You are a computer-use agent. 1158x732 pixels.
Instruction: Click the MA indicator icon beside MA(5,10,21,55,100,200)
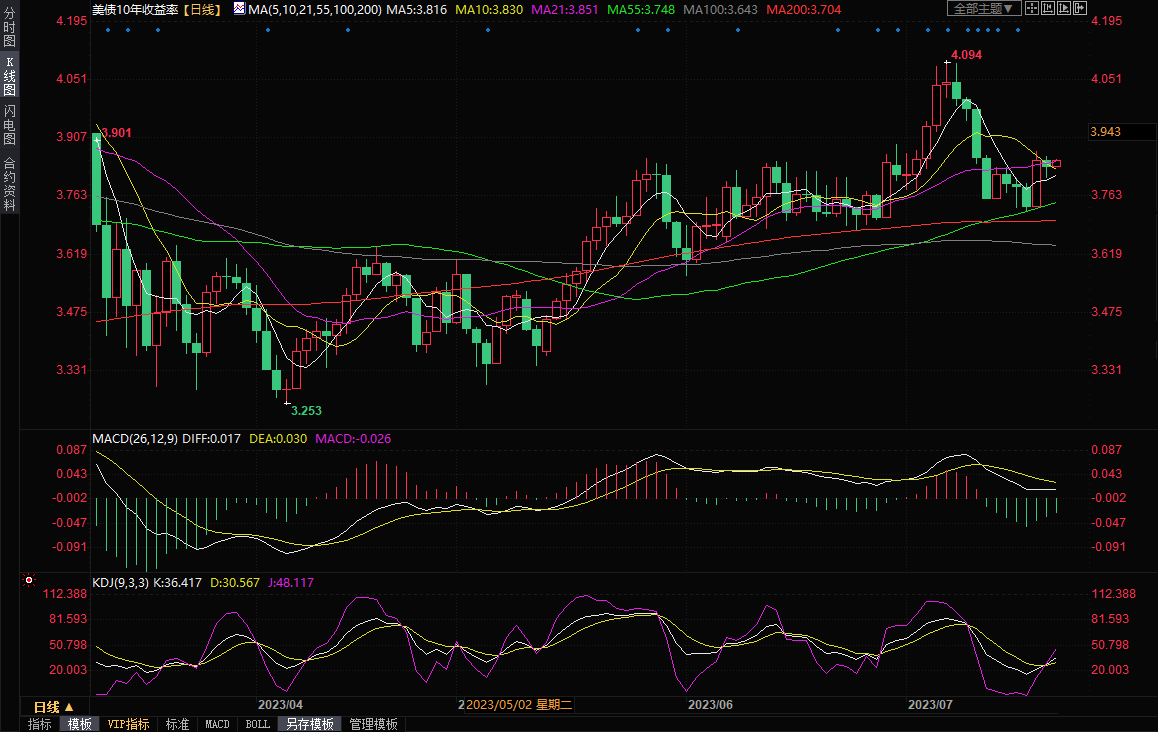coord(238,8)
